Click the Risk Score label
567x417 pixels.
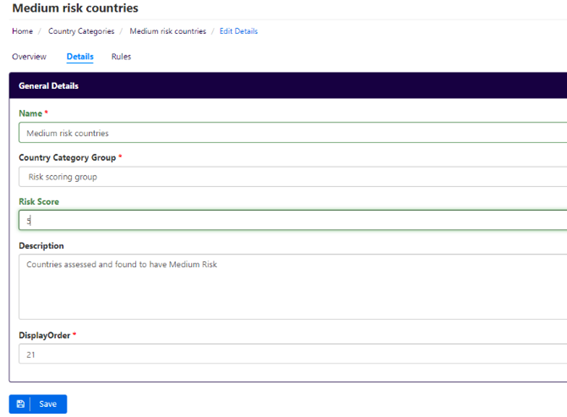coord(39,201)
